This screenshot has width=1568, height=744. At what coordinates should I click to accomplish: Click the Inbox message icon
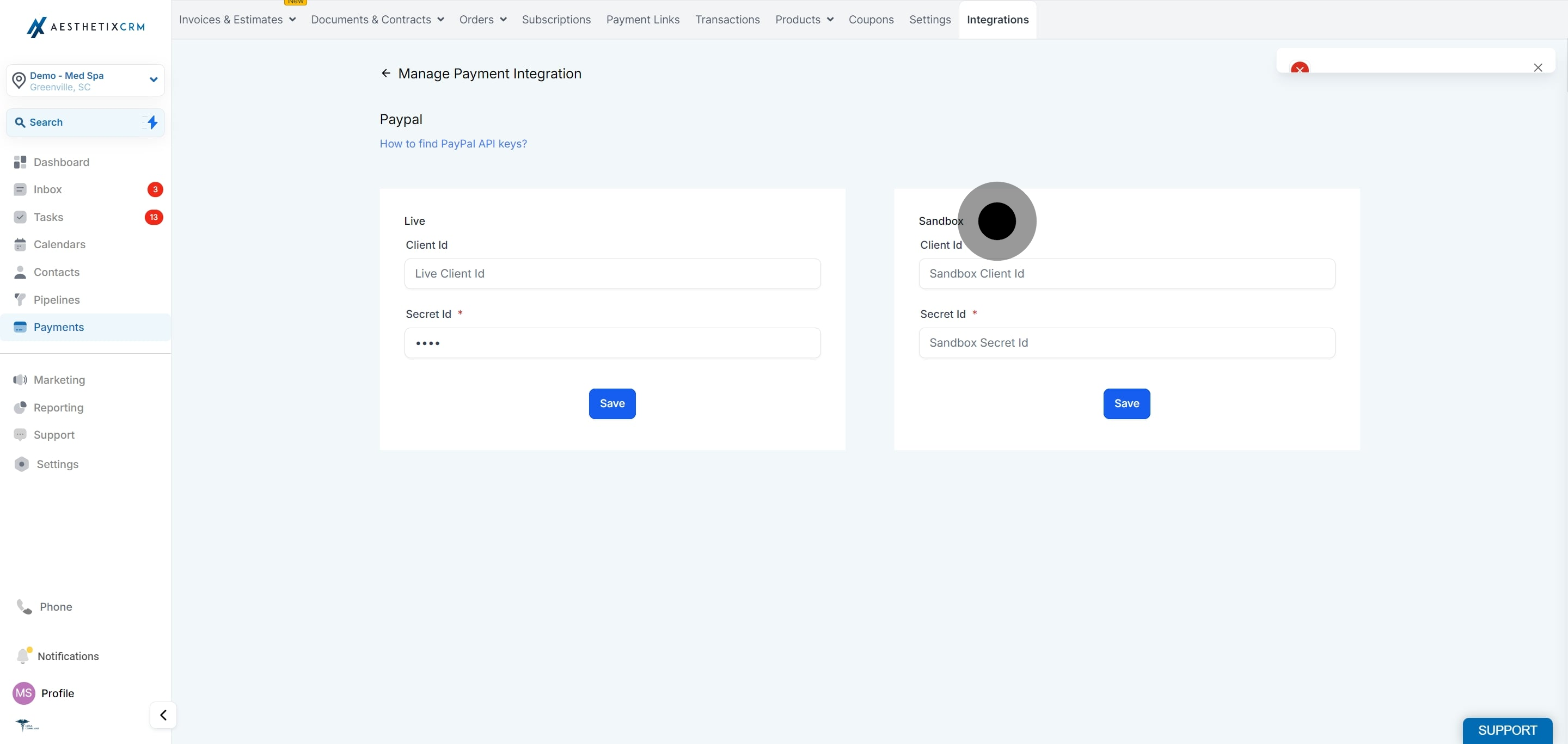click(x=20, y=189)
